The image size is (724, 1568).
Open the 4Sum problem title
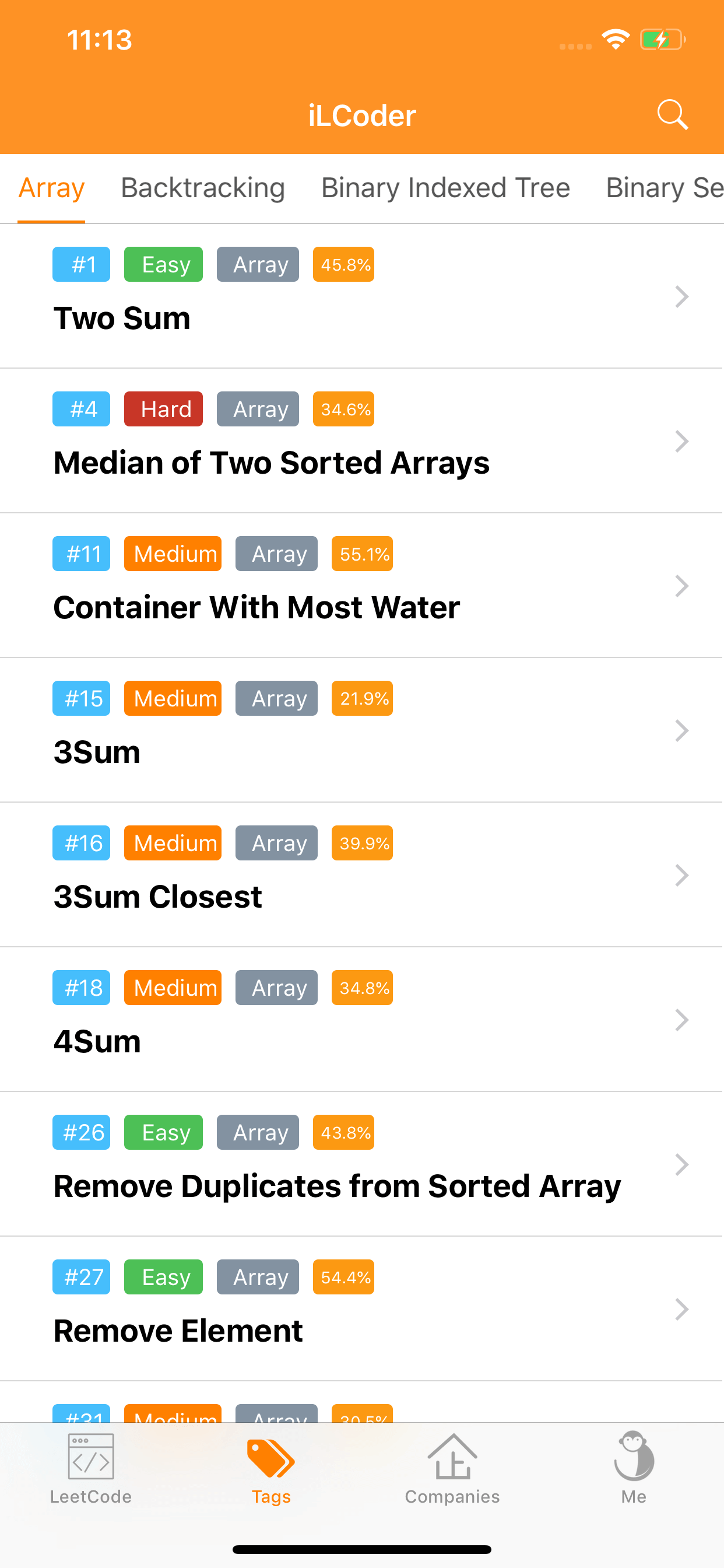tap(97, 1041)
